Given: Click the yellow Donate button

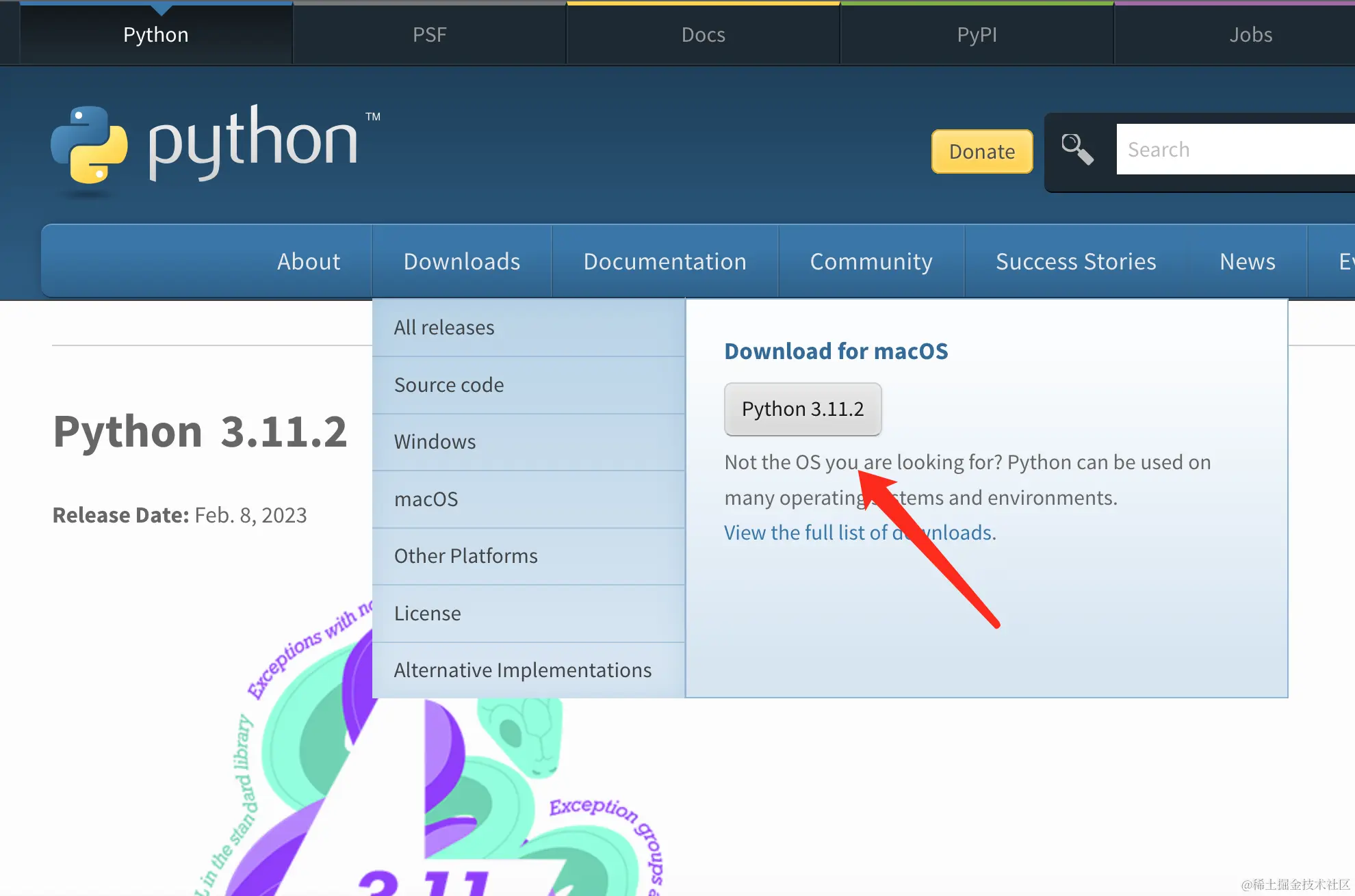Looking at the screenshot, I should point(982,151).
